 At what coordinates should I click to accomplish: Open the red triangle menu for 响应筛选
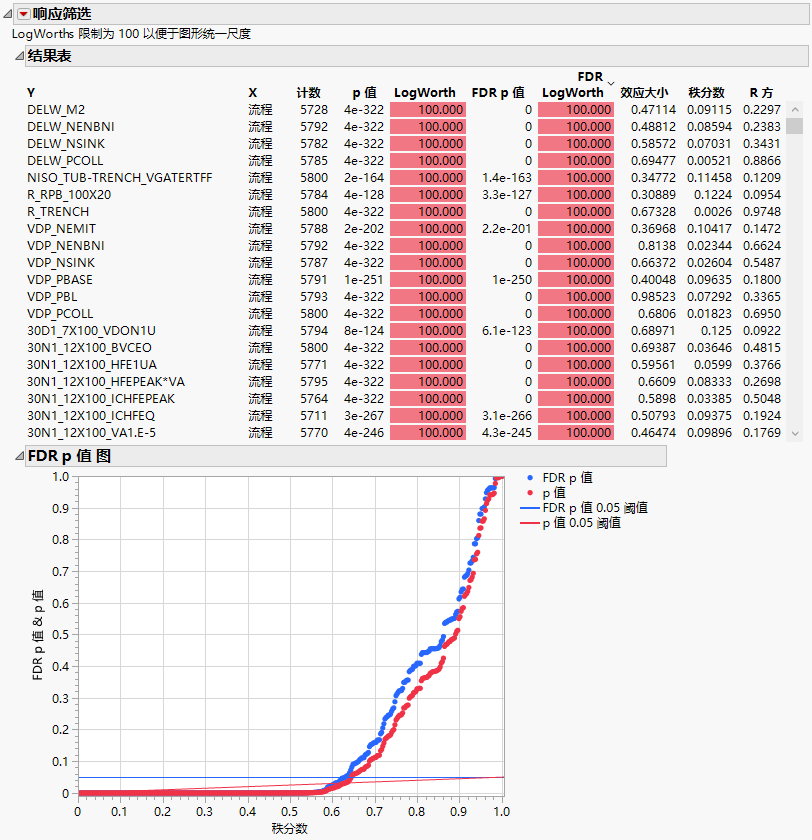coord(24,14)
